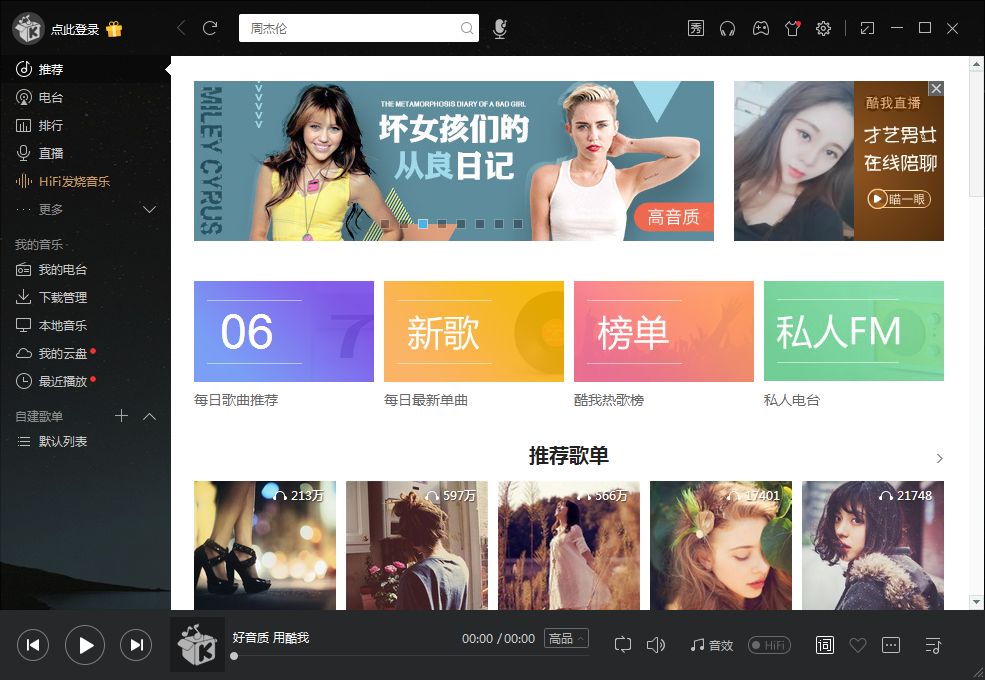Close the 酷我直播 advertisement

936,89
